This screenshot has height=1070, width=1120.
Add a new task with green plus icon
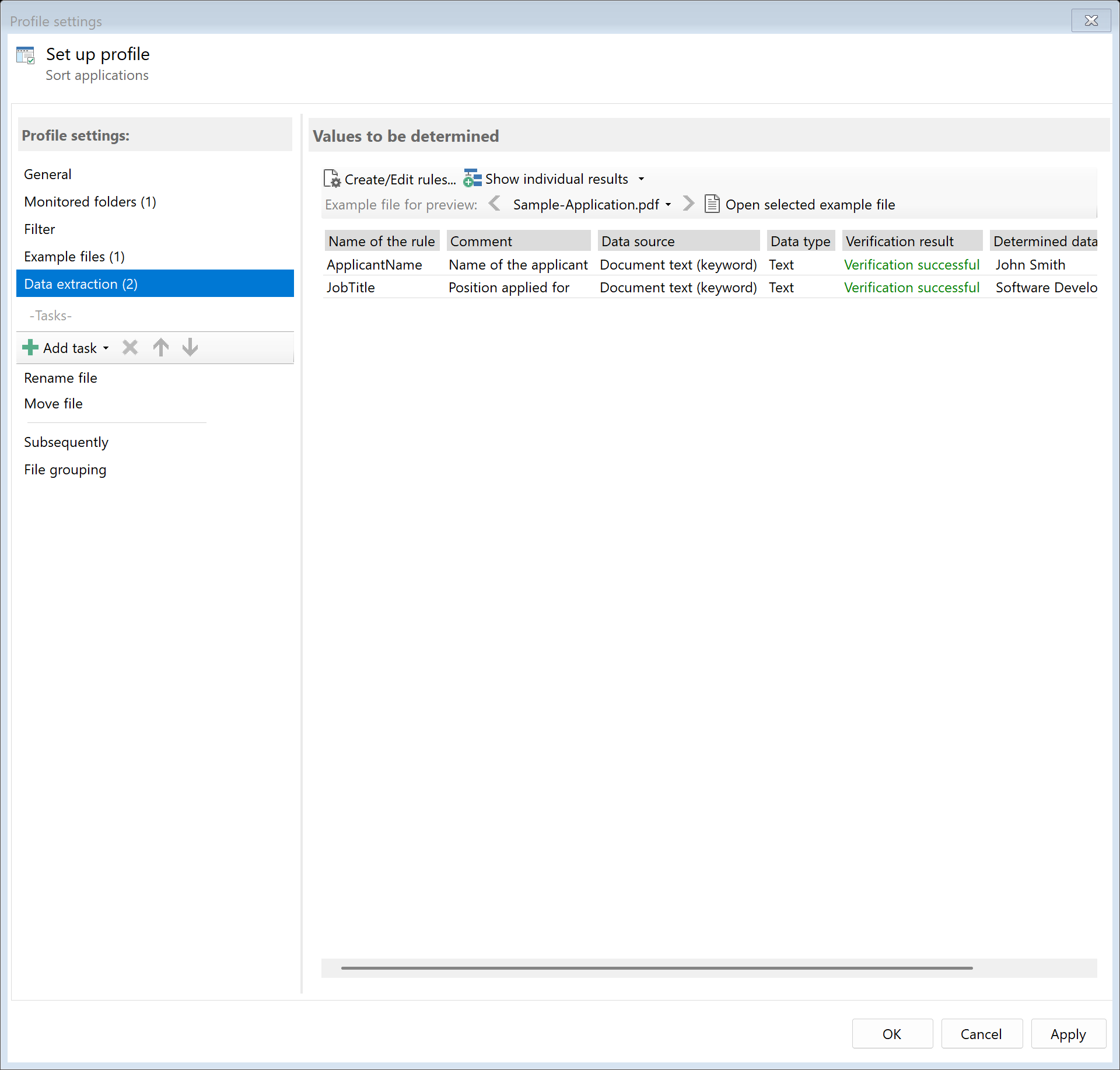pyautogui.click(x=30, y=347)
